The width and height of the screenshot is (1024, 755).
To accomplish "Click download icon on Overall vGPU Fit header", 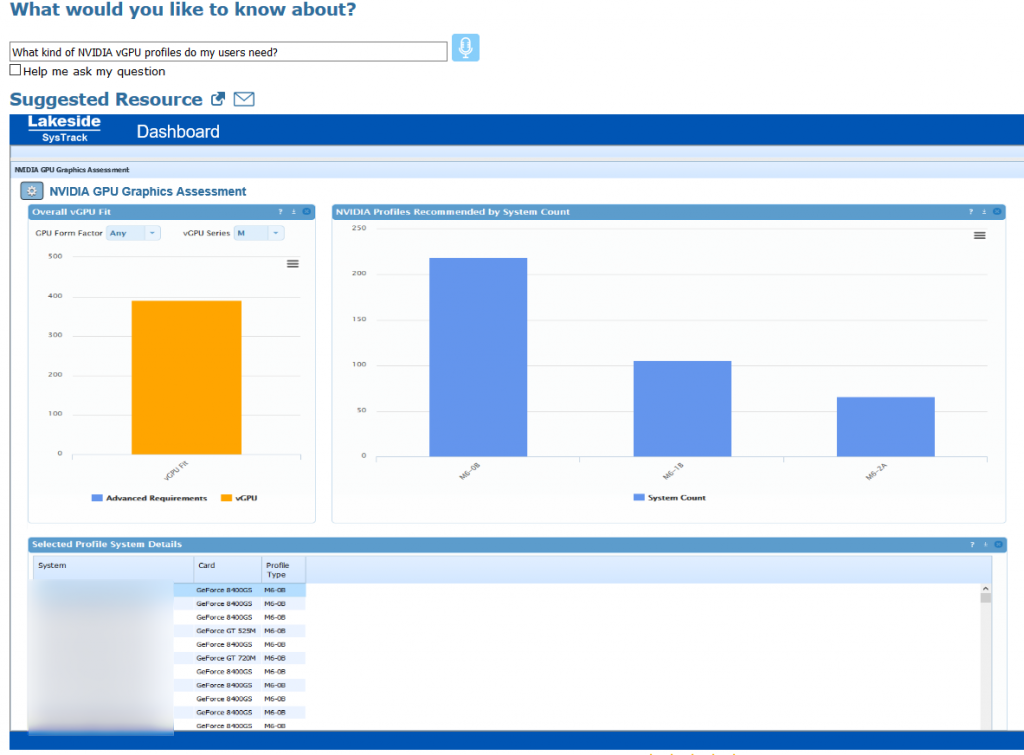I will point(294,212).
